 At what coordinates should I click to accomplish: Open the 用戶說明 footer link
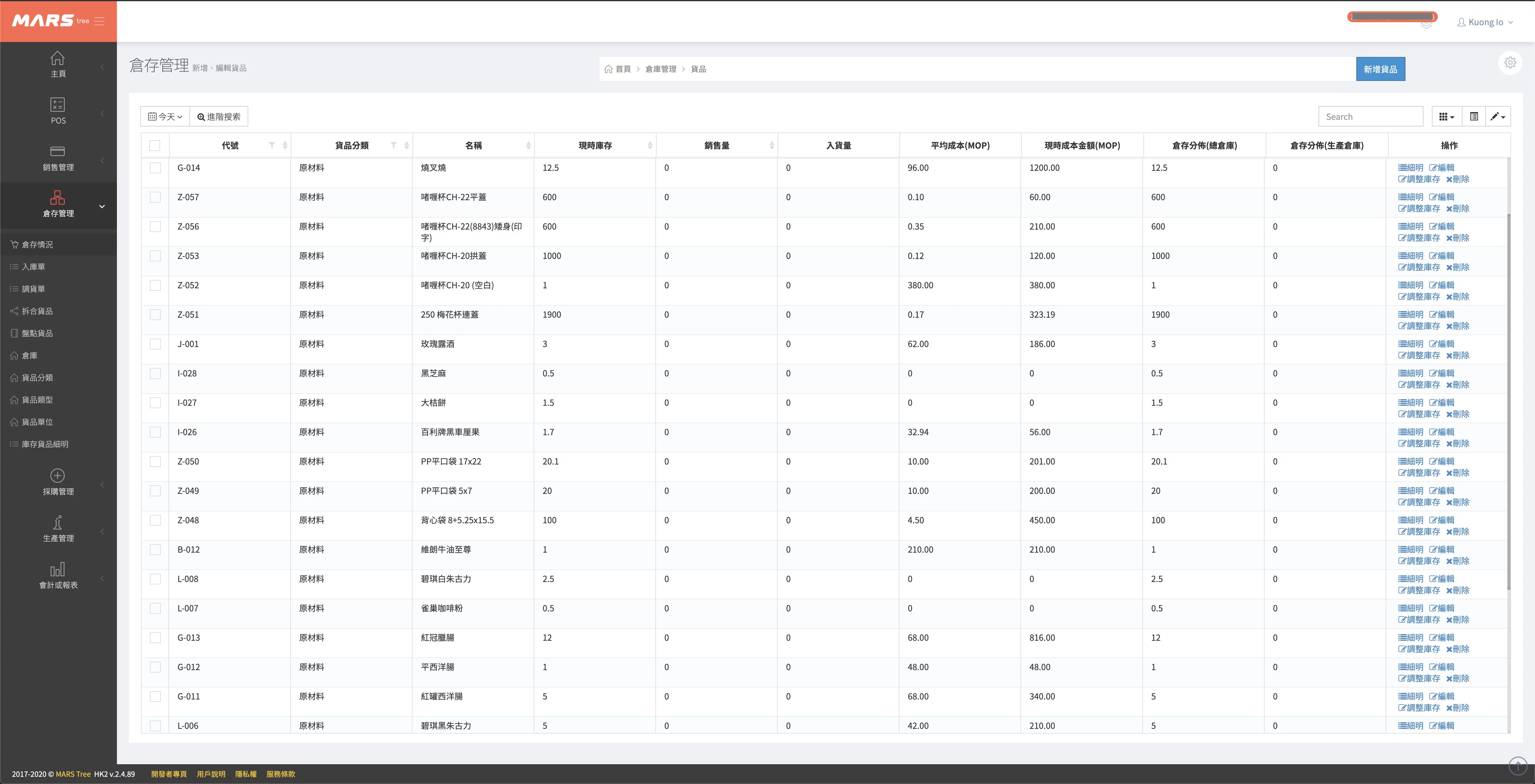tap(211, 774)
